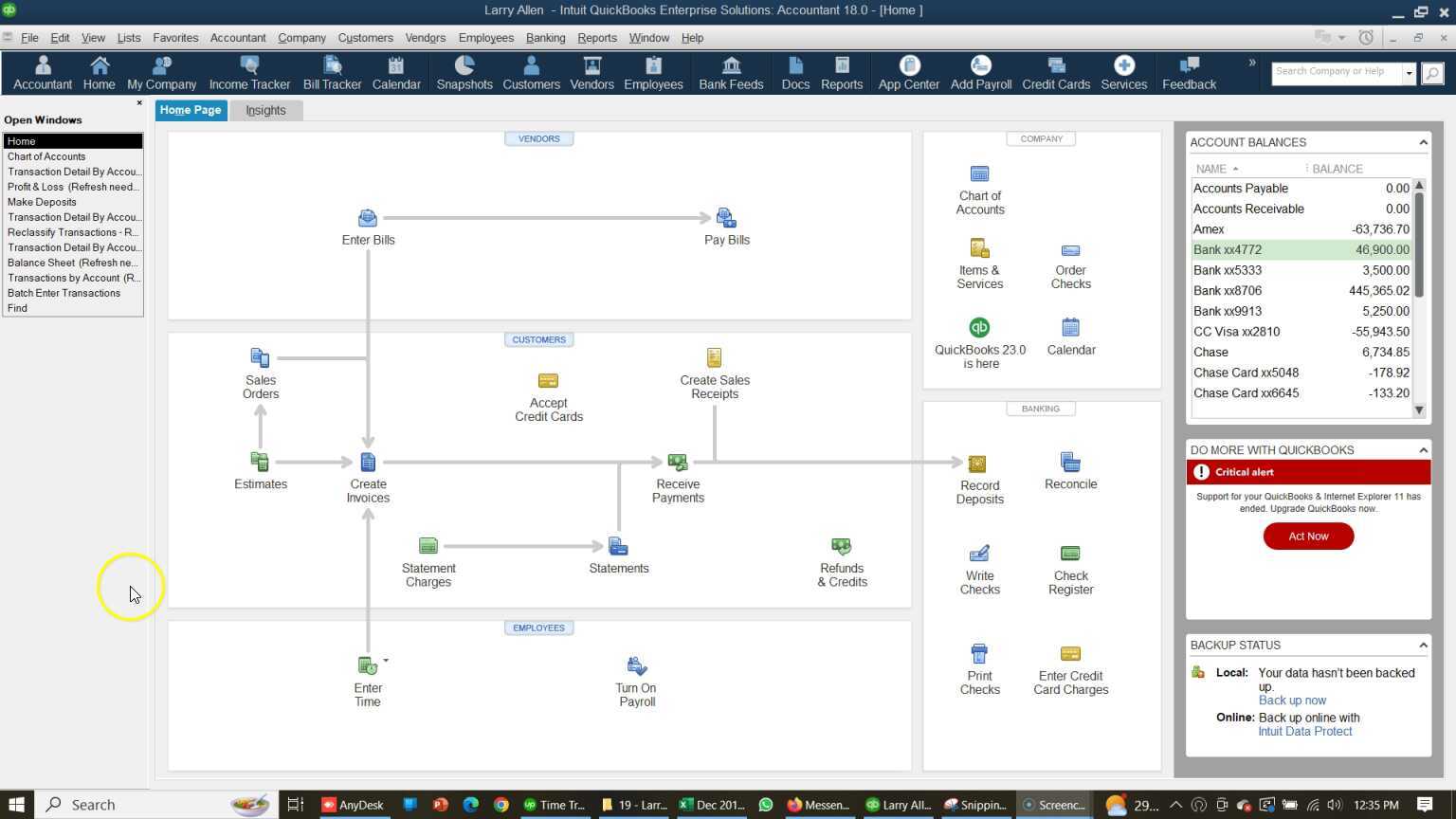Open Snapshots from the icon bar

pos(464,73)
